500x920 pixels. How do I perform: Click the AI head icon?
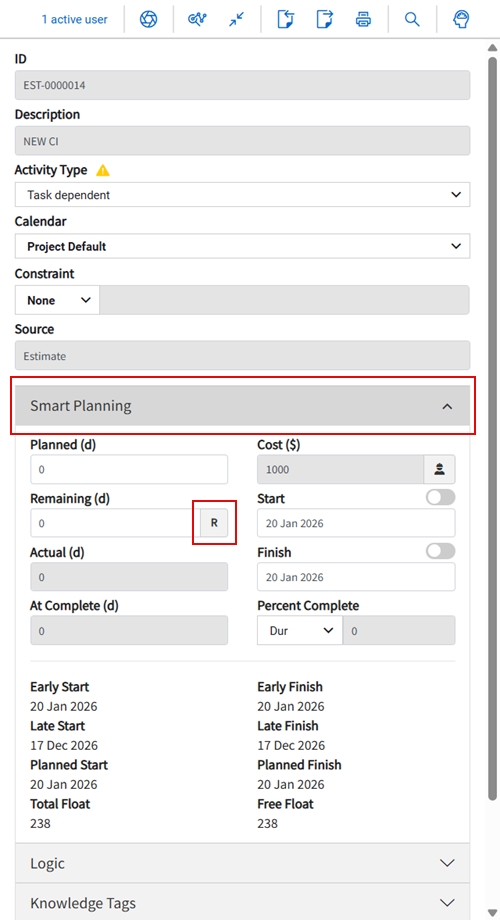[x=461, y=19]
